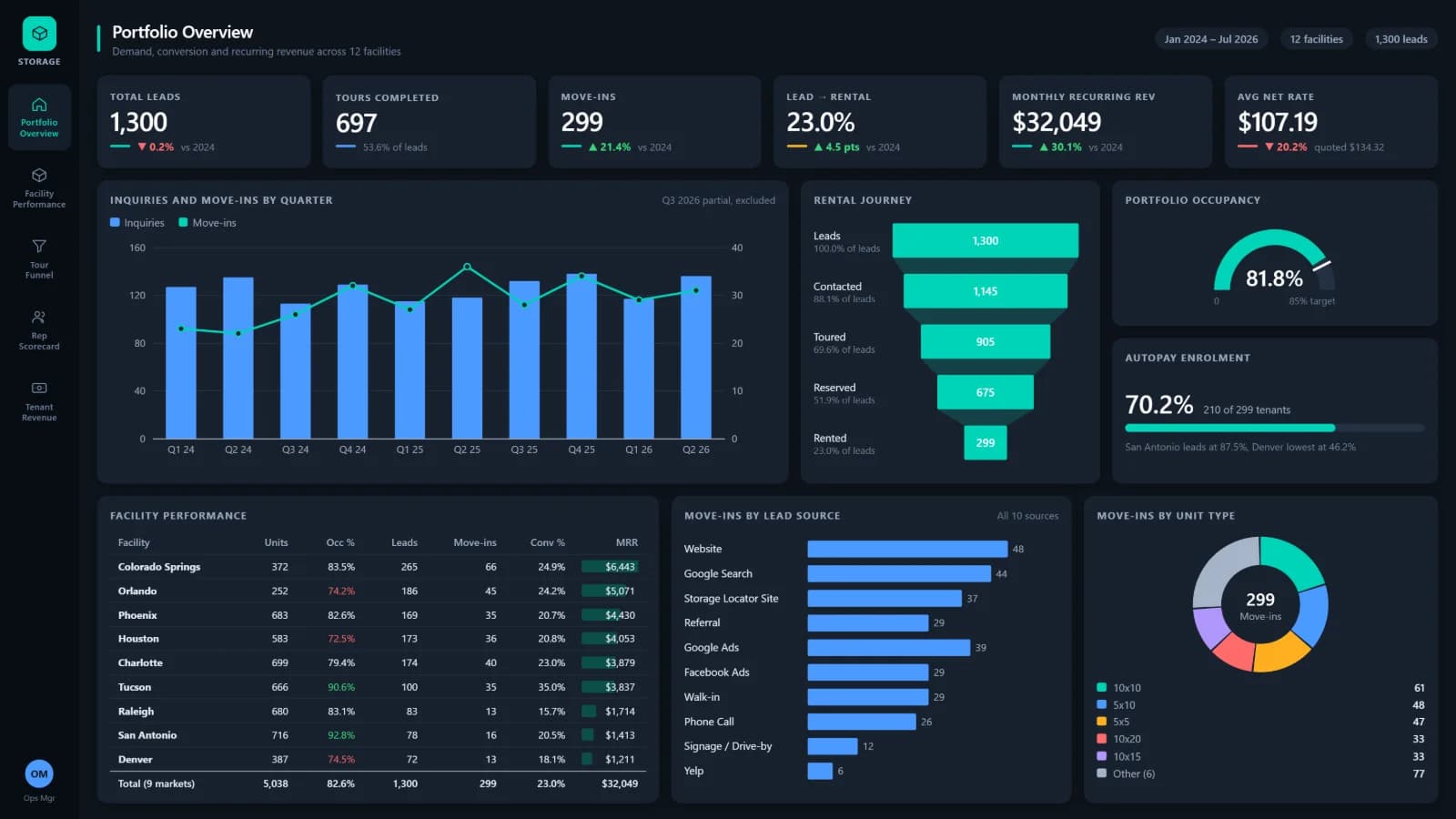Sort table by Occ % column header

340,542
